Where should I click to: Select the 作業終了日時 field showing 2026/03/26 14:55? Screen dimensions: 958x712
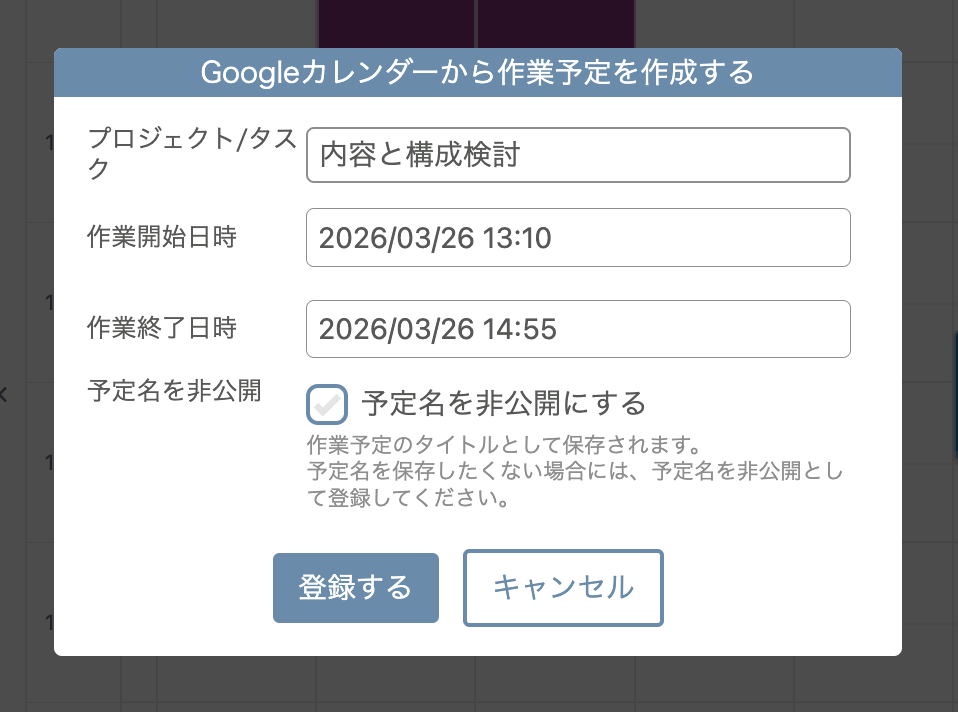578,328
